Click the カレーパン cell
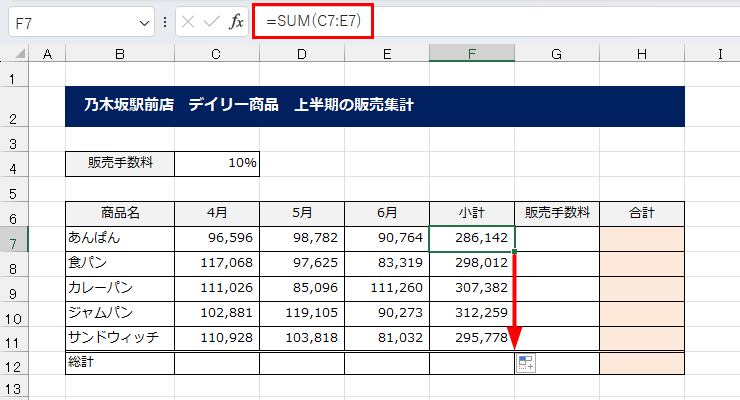The width and height of the screenshot is (740, 400). 120,289
